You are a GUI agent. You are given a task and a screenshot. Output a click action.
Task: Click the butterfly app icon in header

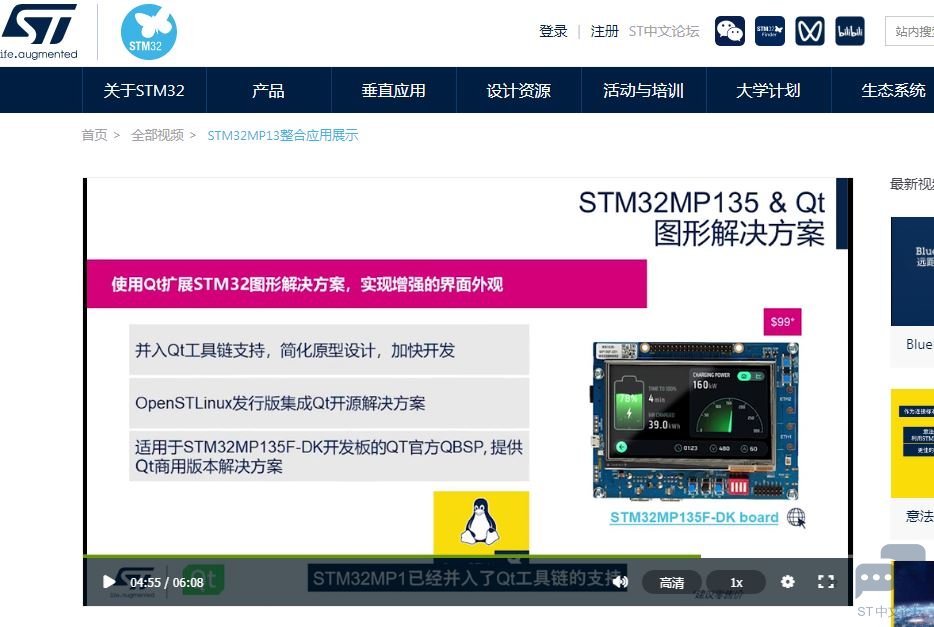click(810, 31)
